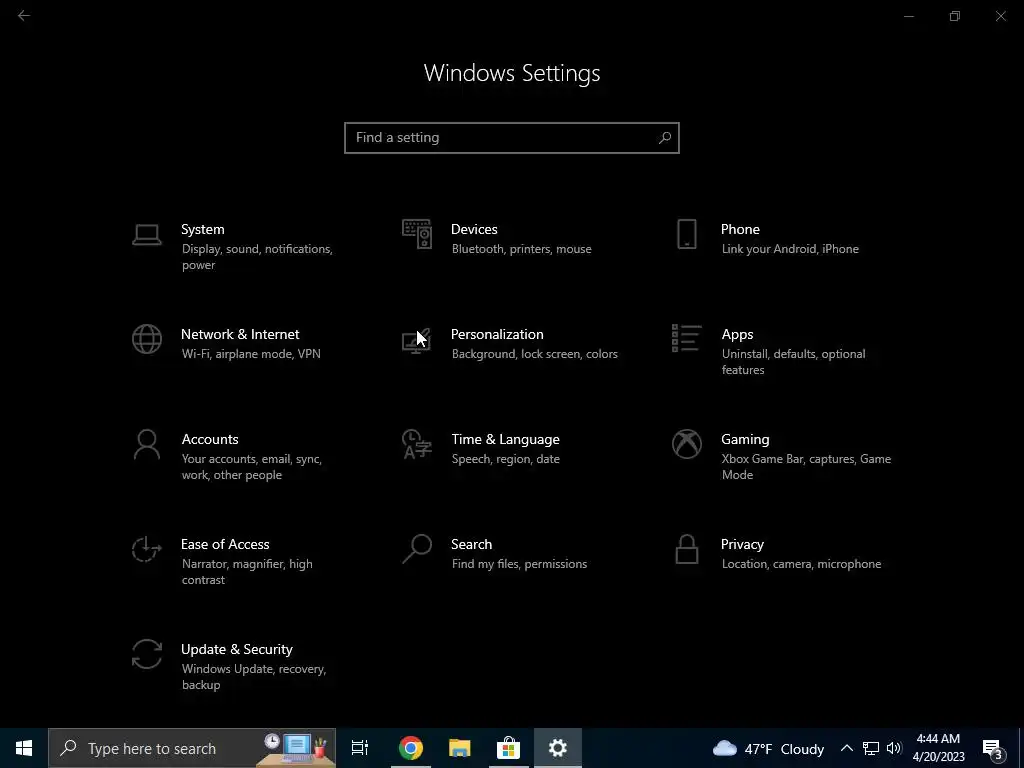Open Network & Internet title

pyautogui.click(x=240, y=334)
